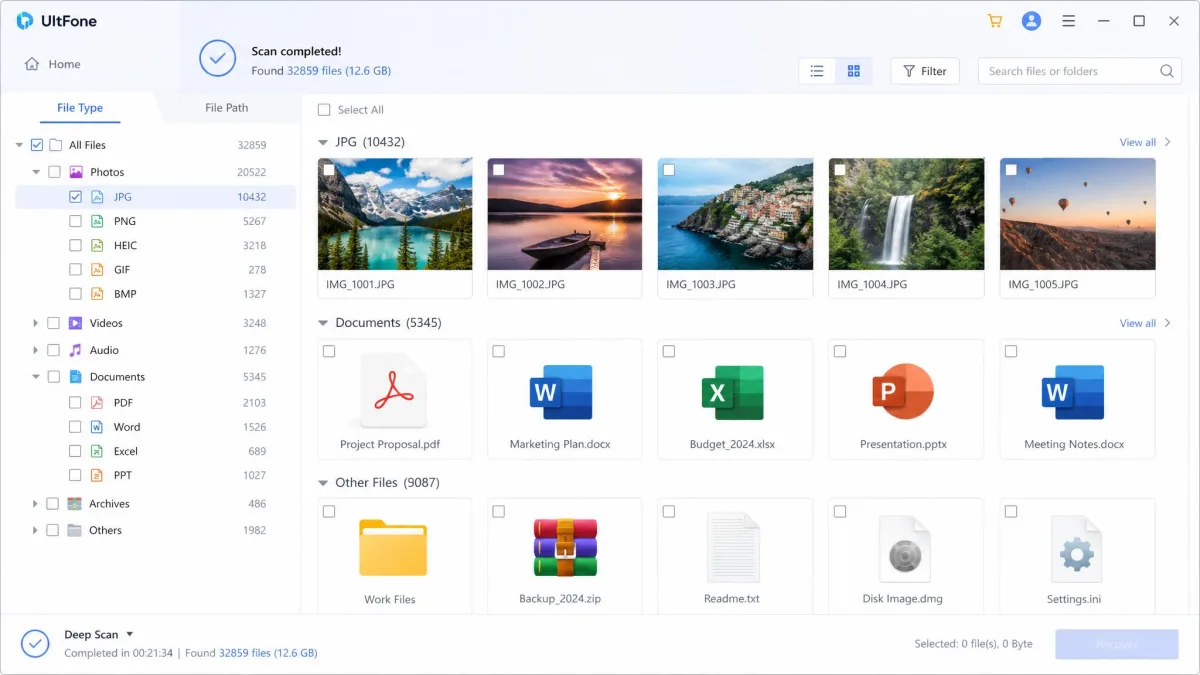The image size is (1200, 675).
Task: Click the Audio music note icon
Action: click(x=75, y=350)
